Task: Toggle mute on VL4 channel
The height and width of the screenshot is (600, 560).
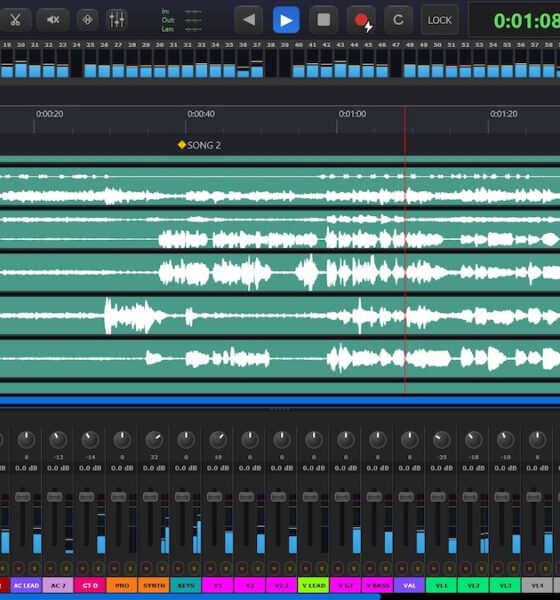Action: pos(529,568)
